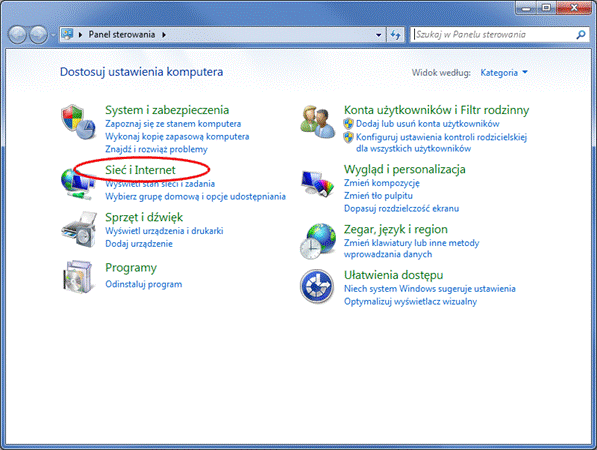597x450 pixels.
Task: Click the Konta użytkowników people icon
Action: point(318,122)
